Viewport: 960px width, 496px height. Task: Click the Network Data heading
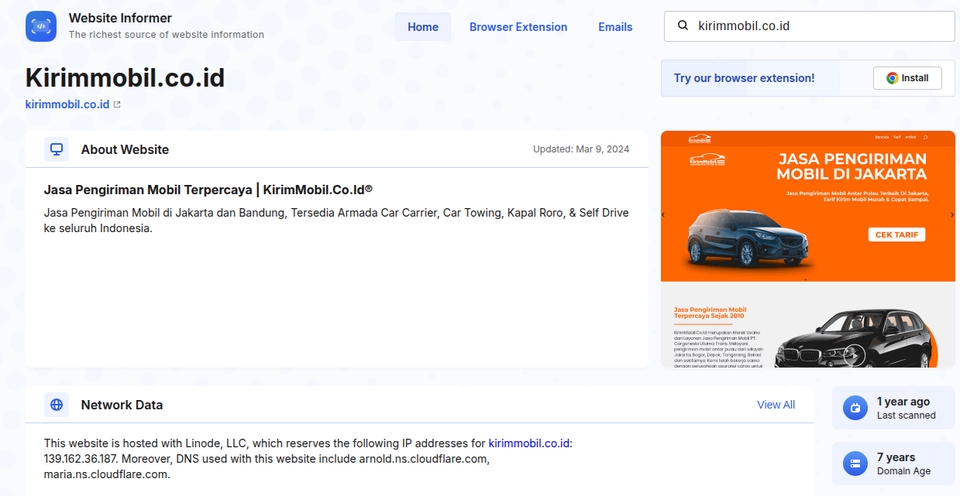(122, 405)
